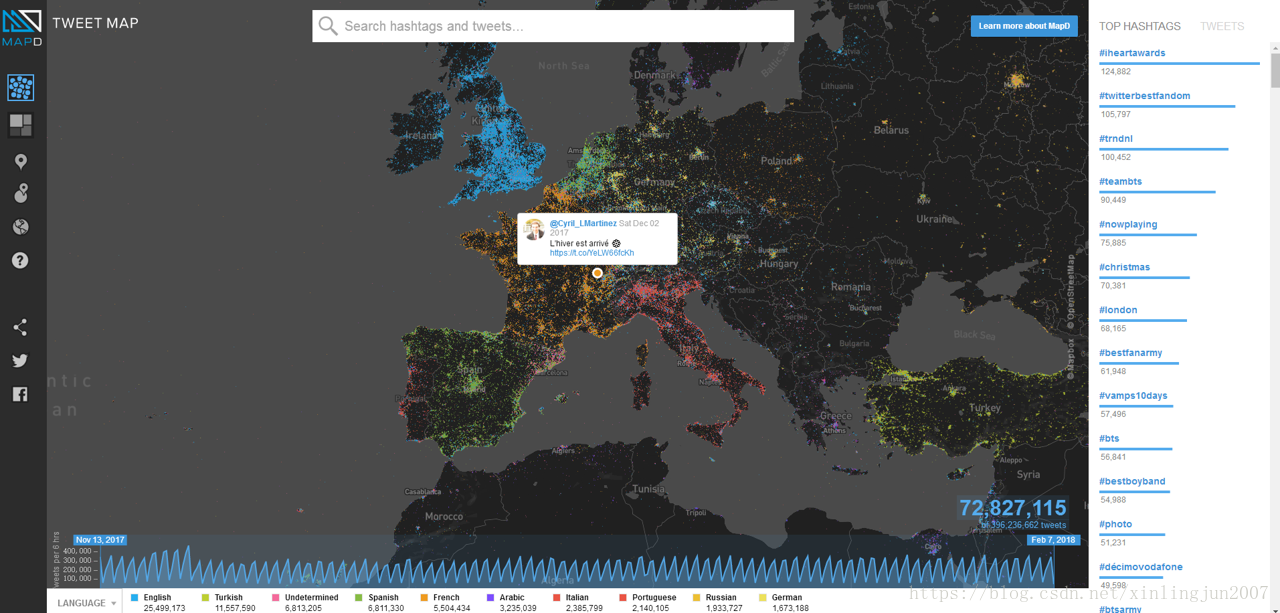Image resolution: width=1280 pixels, height=613 pixels.
Task: Select Portuguese in the language legend
Action: pyautogui.click(x=654, y=598)
